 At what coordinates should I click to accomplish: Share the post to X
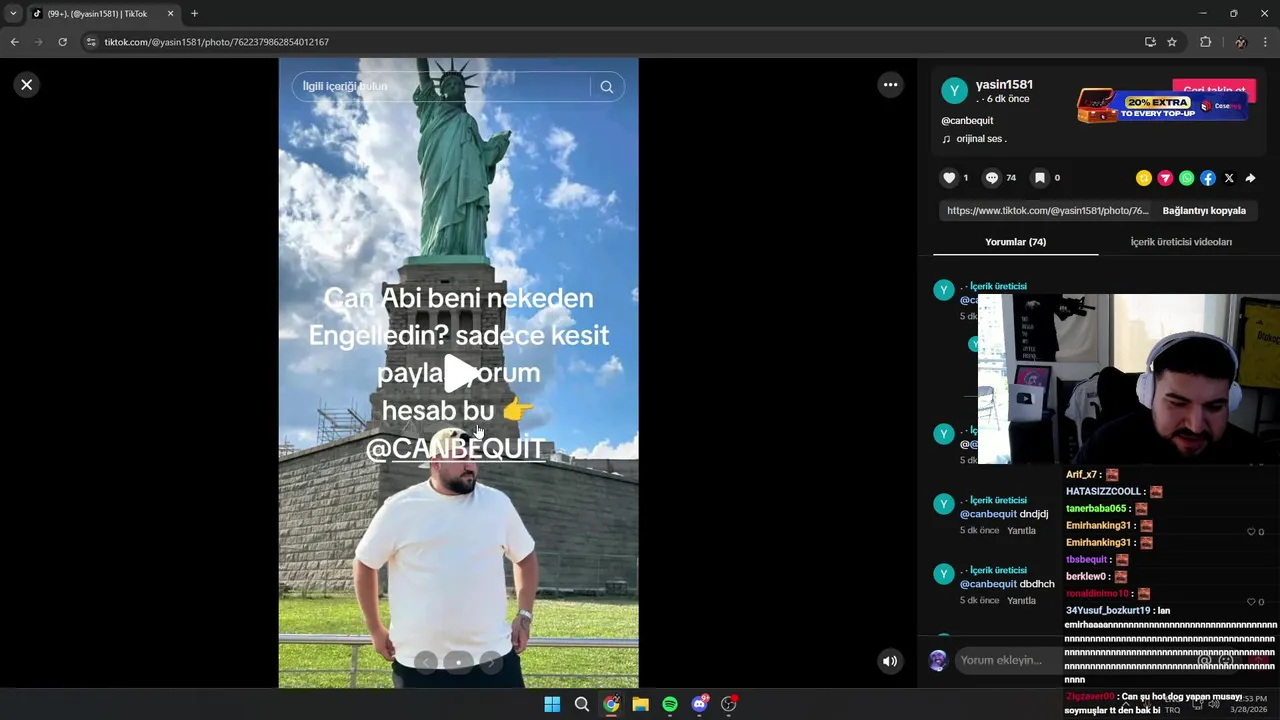(x=1229, y=178)
